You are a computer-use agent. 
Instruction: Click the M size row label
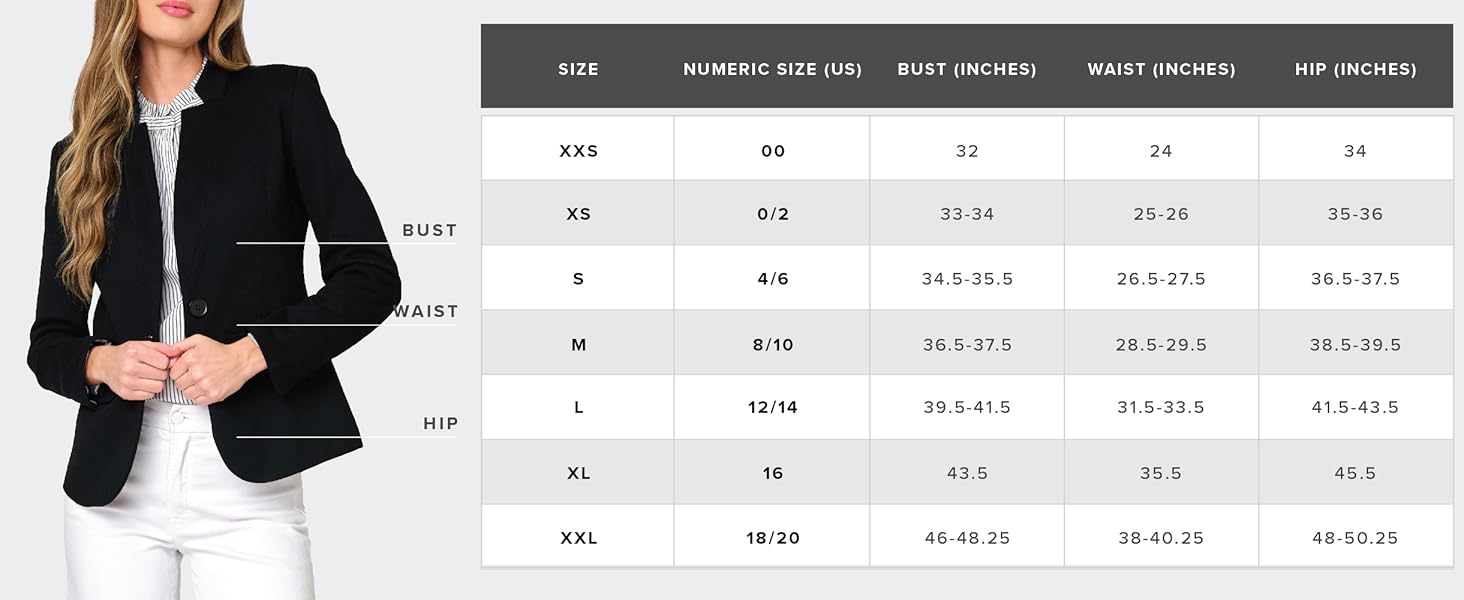click(x=578, y=345)
